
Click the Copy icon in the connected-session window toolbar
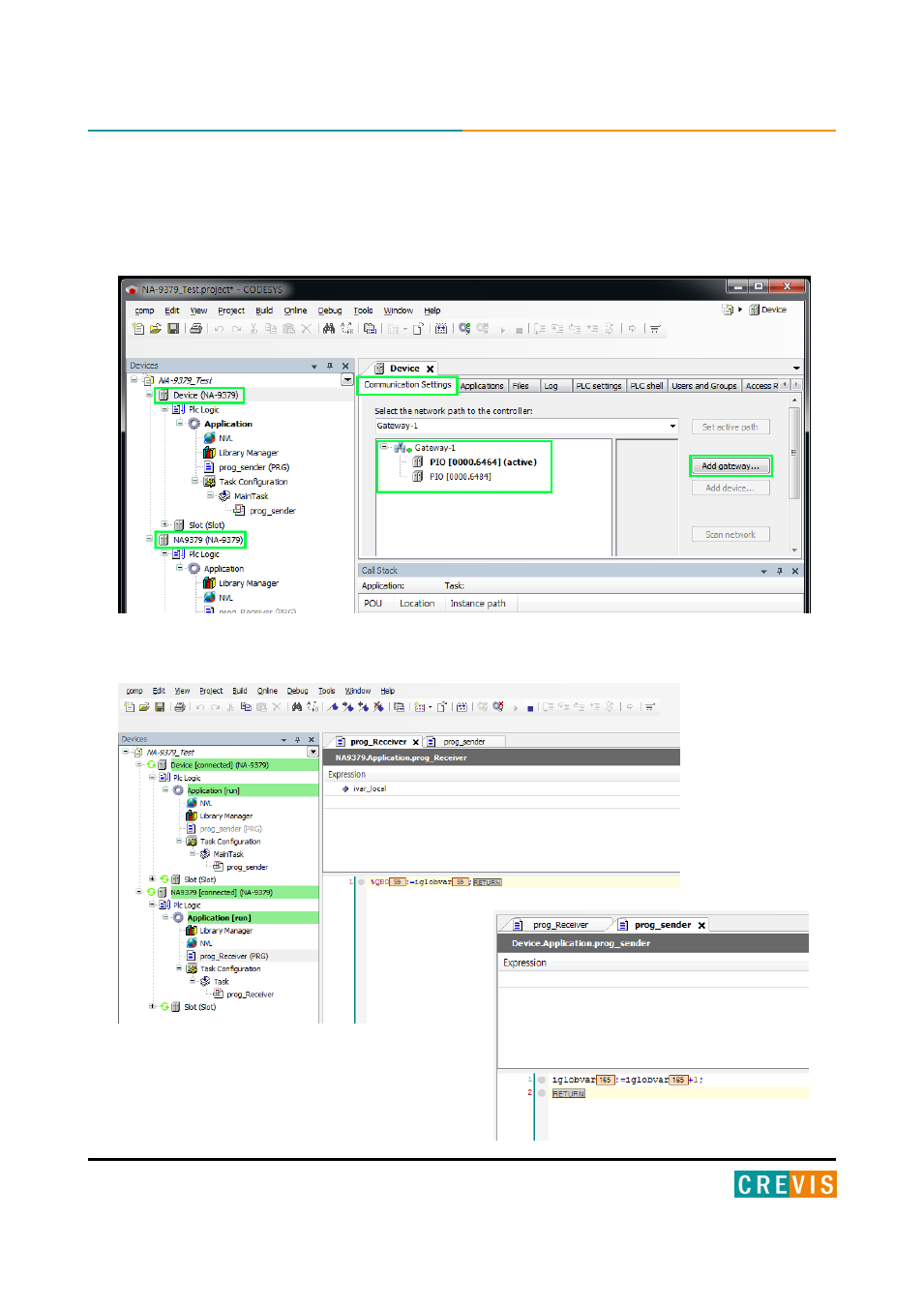click(x=246, y=707)
